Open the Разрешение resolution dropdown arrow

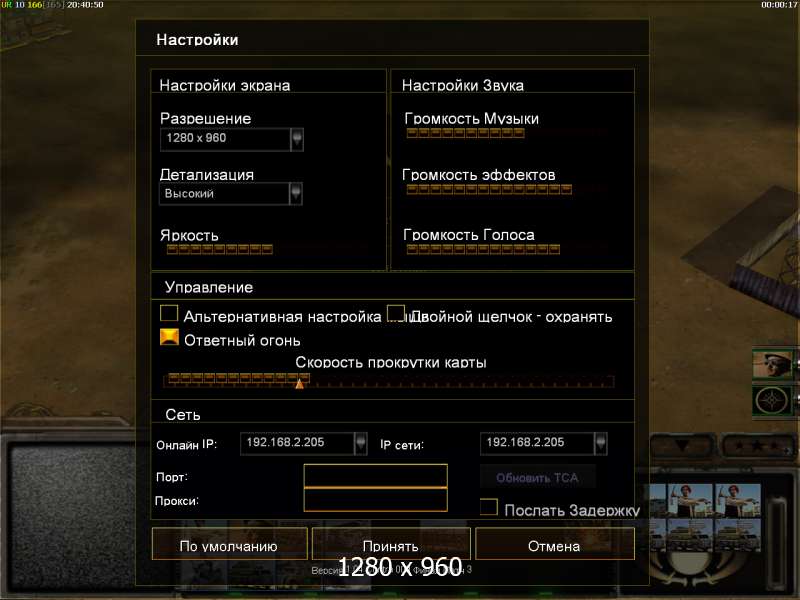[297, 139]
